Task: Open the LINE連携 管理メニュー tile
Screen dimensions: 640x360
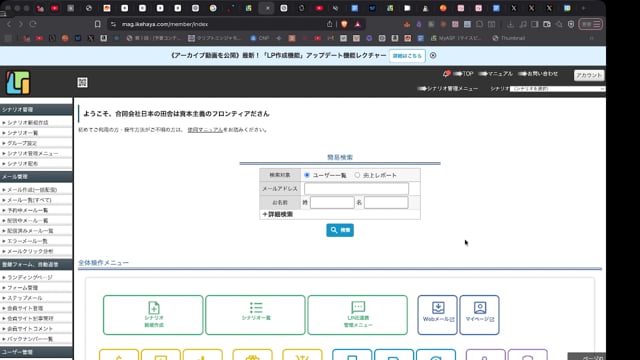Action: [358, 315]
